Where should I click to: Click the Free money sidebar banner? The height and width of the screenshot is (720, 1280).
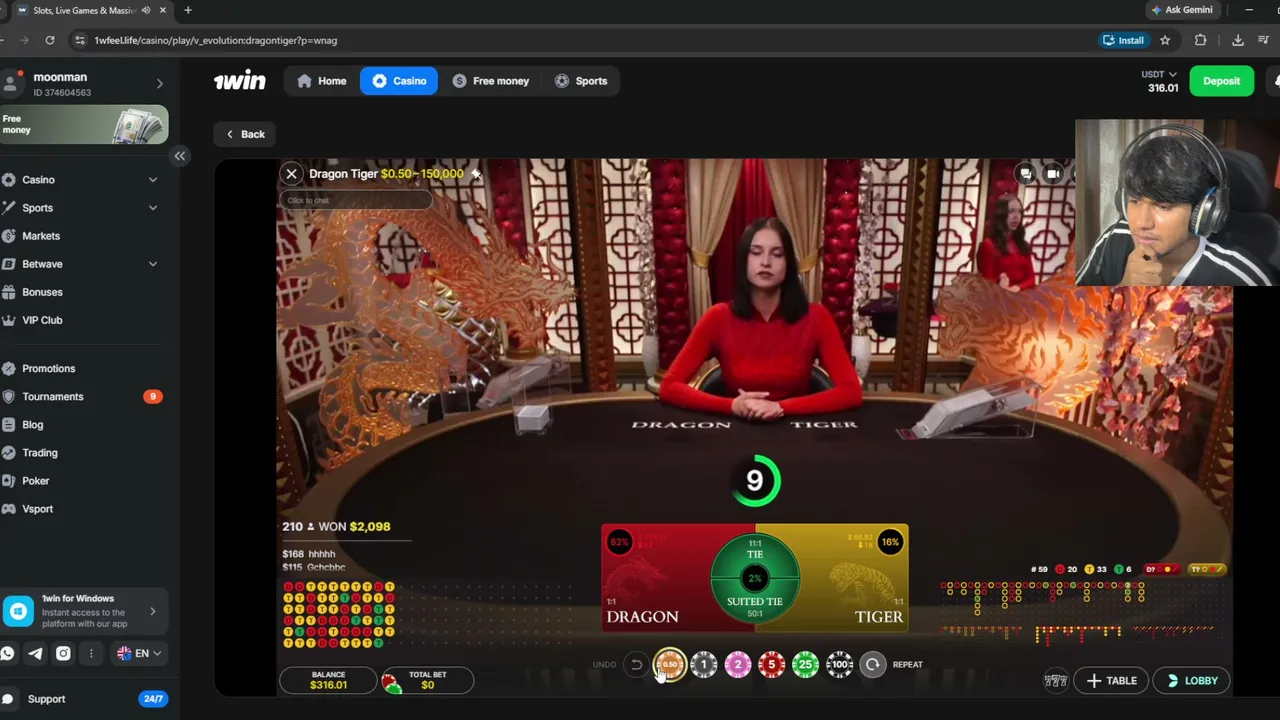coord(84,125)
